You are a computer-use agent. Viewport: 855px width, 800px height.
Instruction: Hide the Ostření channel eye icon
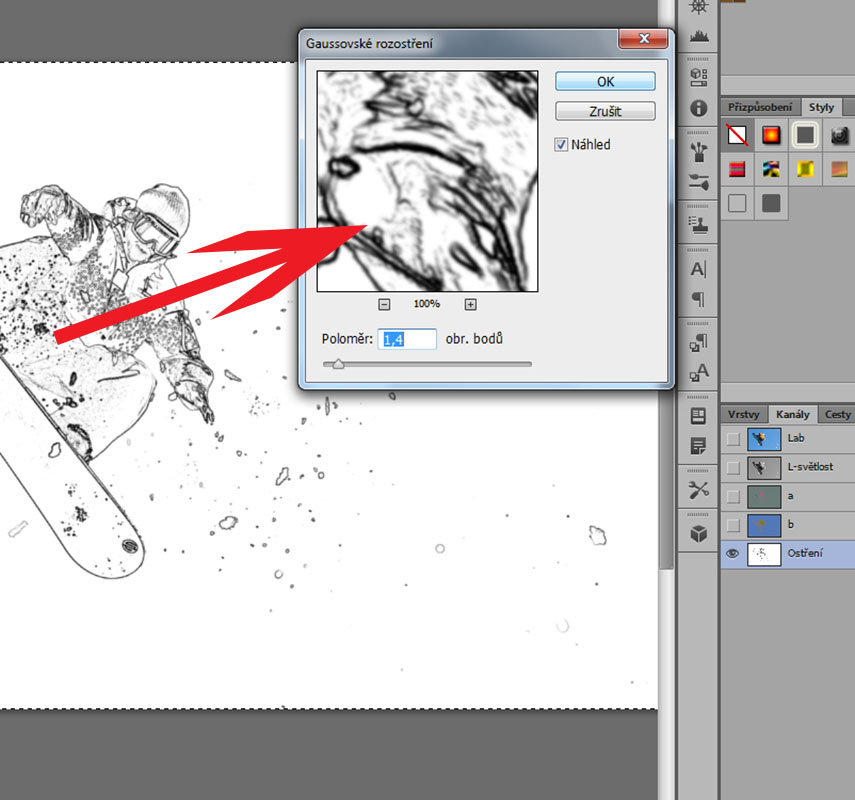coord(733,554)
